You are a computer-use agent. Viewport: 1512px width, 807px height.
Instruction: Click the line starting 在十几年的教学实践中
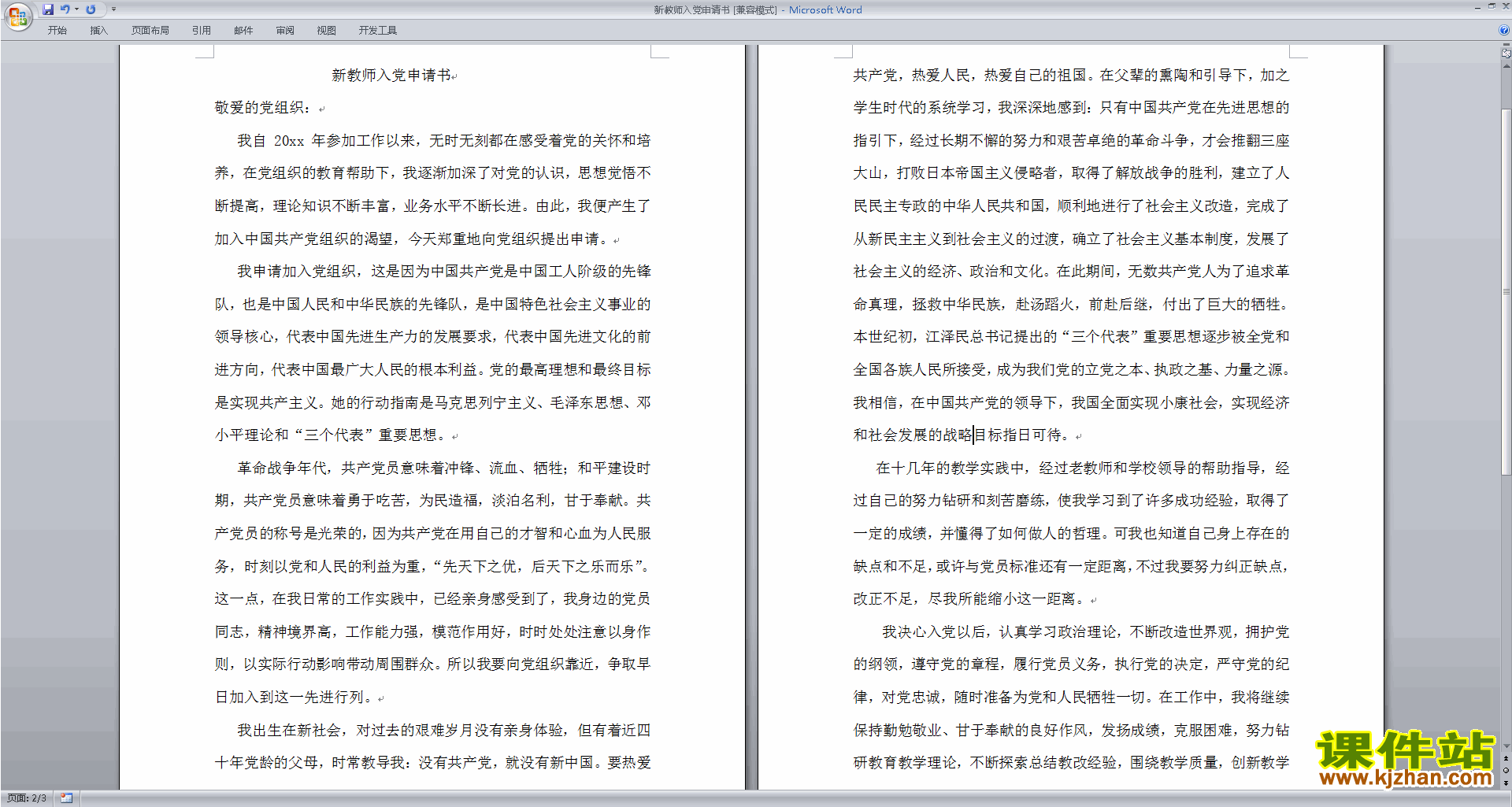1083,468
